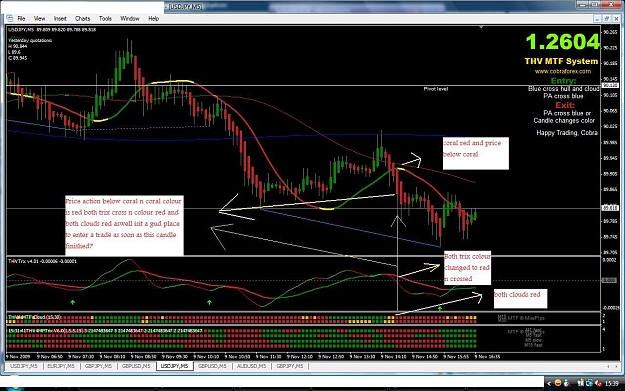Image resolution: width=625 pixels, height=391 pixels.
Task: Open the last GBPJPY,M5 tab after AUDUSD,M5
Action: [x=290, y=366]
